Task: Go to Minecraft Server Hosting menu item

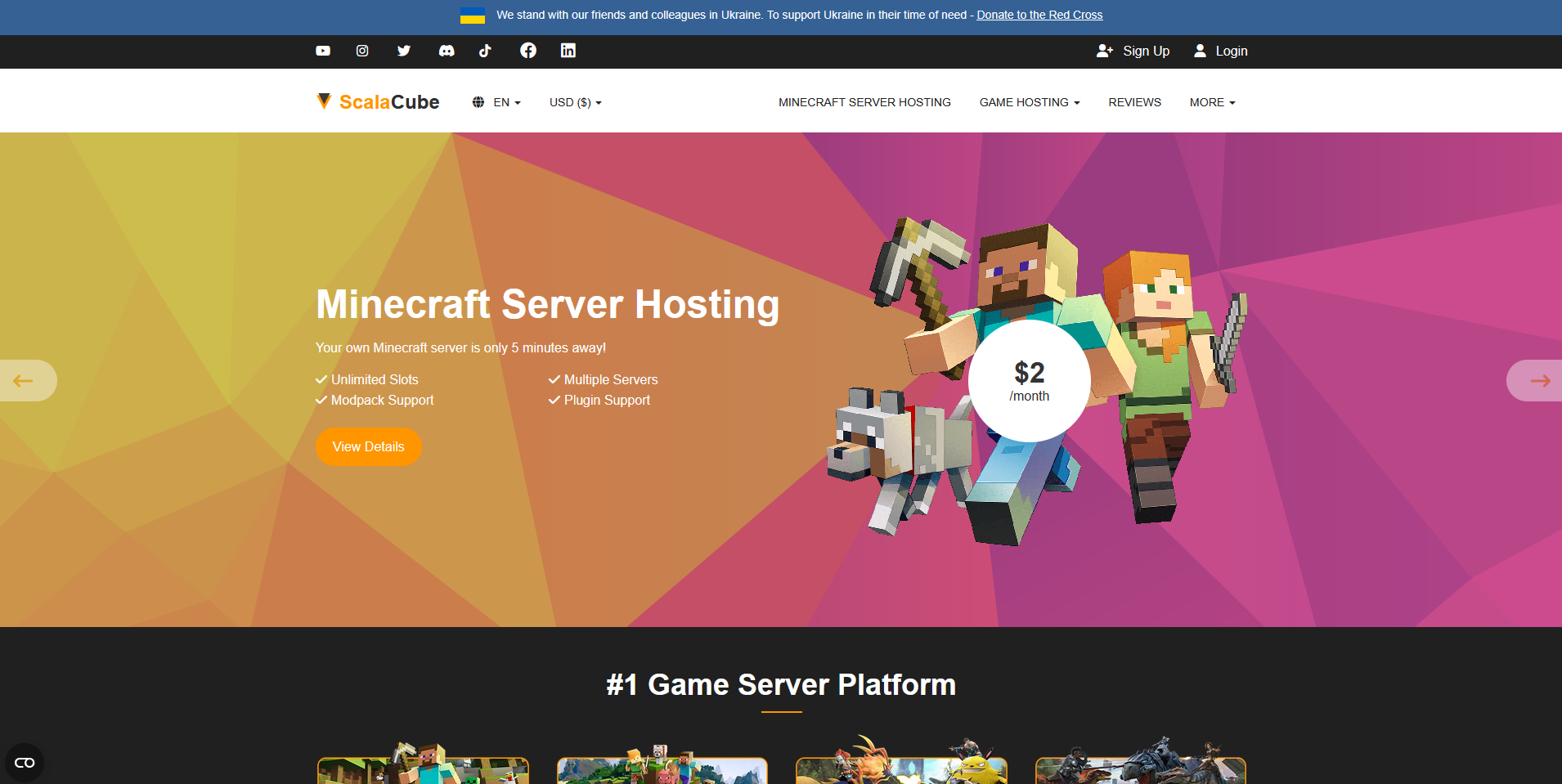Action: pos(864,102)
